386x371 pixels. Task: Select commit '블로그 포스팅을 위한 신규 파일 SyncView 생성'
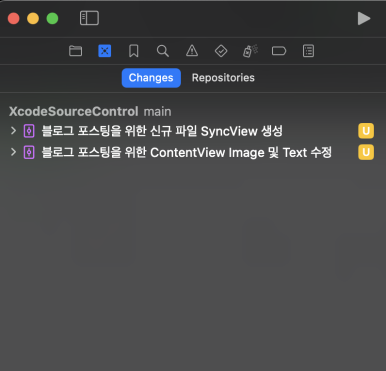[x=162, y=131]
